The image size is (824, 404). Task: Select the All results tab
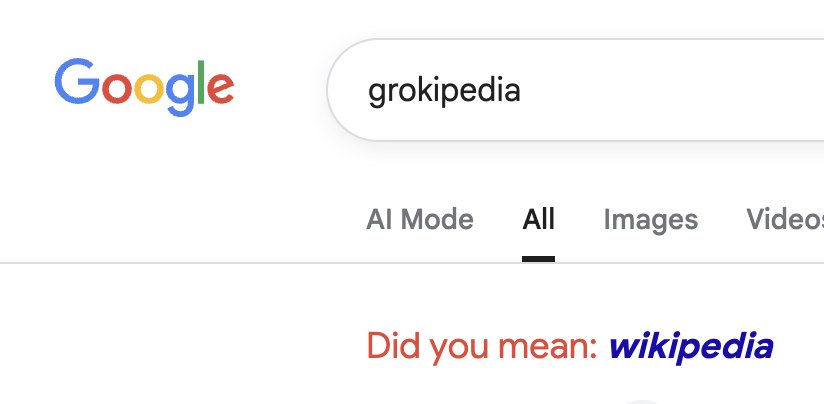pos(538,219)
